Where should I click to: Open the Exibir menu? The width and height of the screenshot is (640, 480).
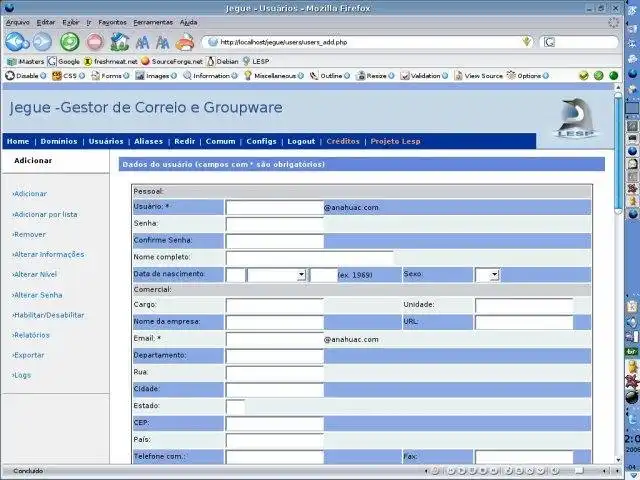[x=71, y=22]
